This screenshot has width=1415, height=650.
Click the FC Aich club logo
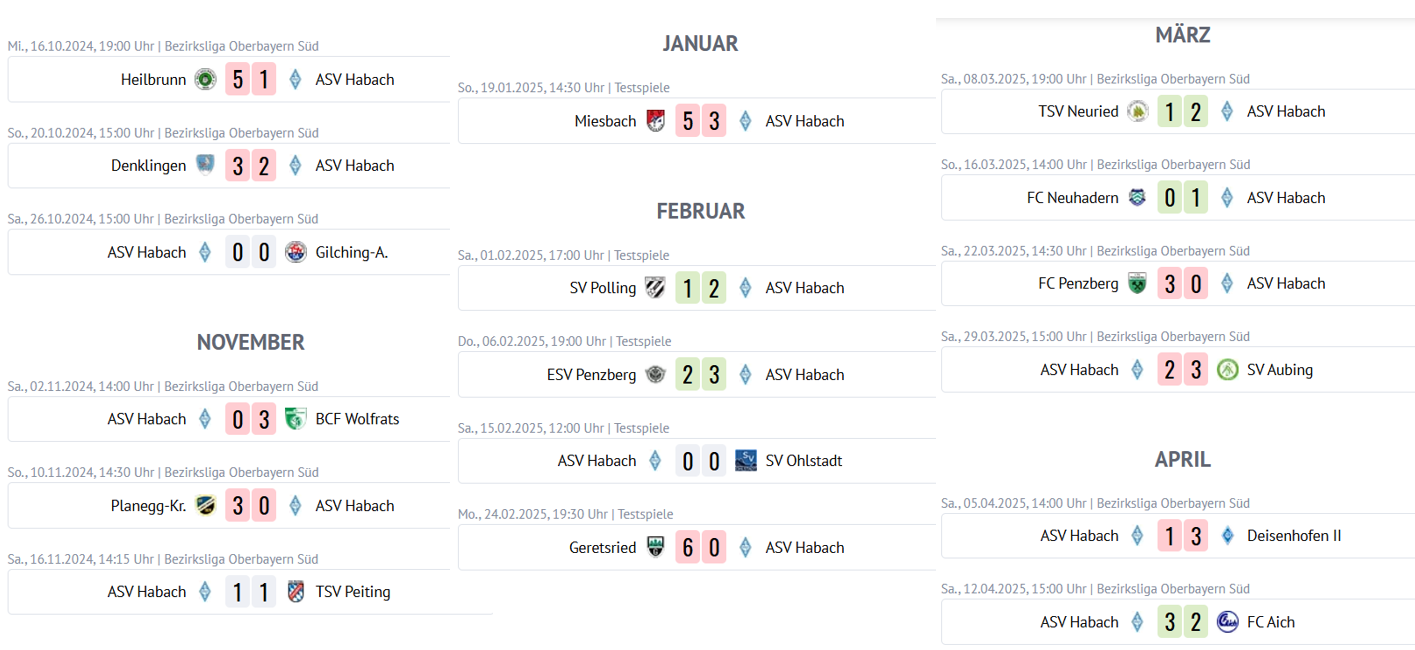pos(1227,622)
